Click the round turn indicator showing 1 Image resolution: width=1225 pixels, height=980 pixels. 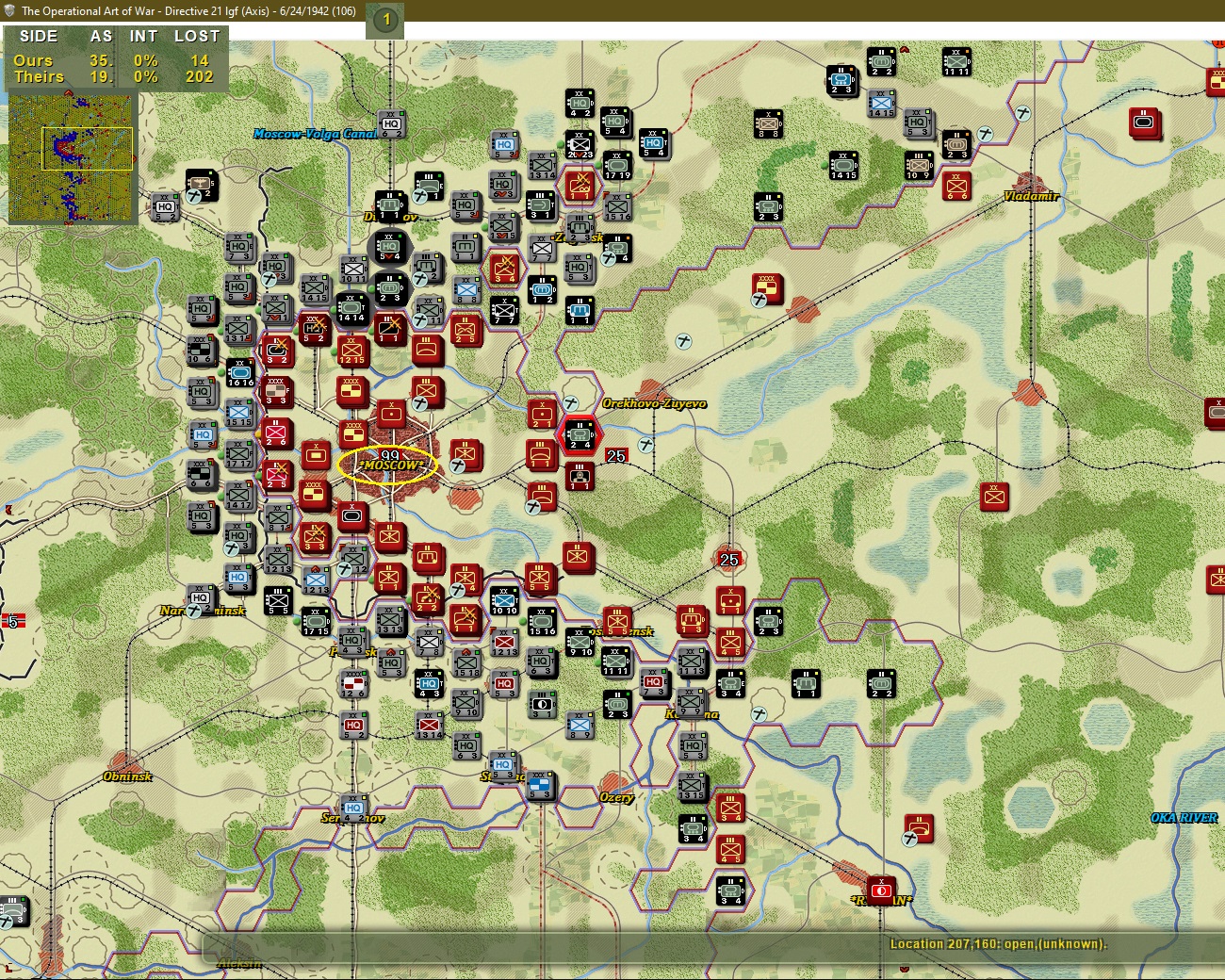[385, 20]
